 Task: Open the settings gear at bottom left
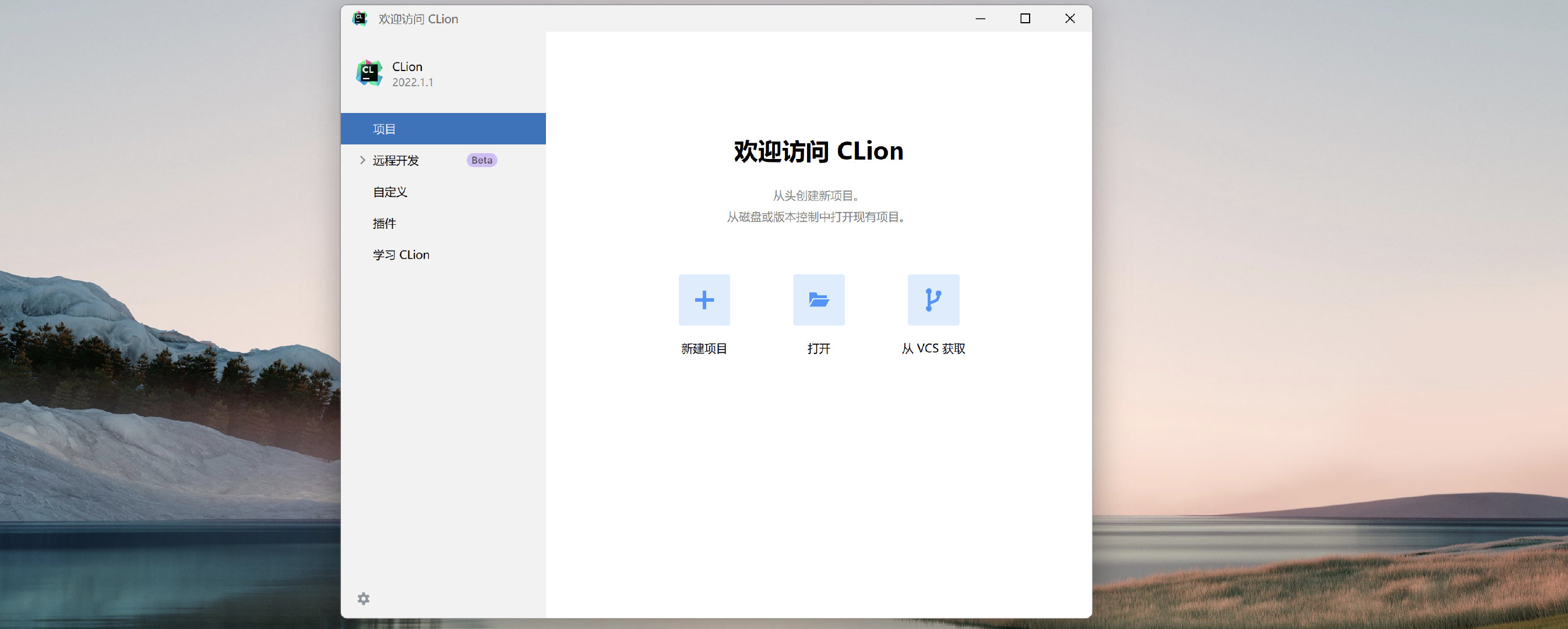point(364,599)
